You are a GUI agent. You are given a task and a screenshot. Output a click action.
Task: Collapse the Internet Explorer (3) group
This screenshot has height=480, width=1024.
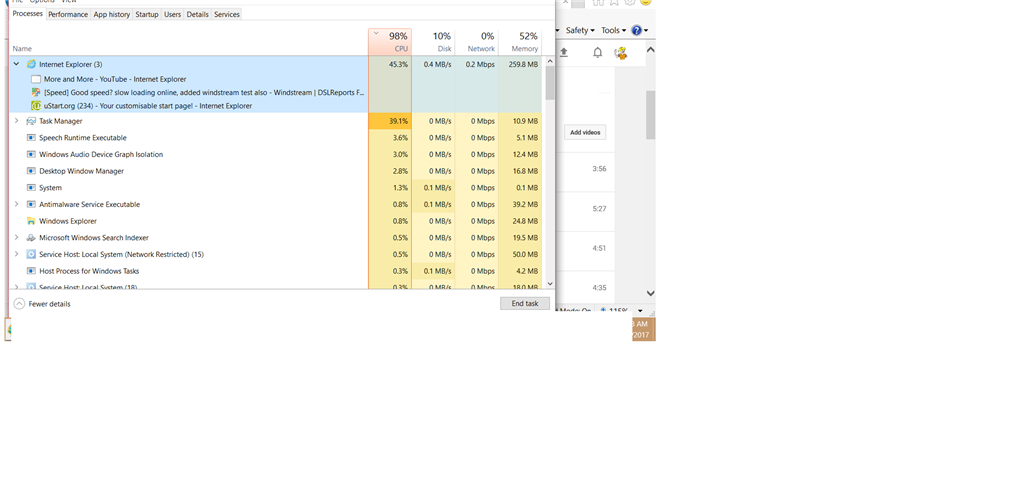(x=16, y=64)
